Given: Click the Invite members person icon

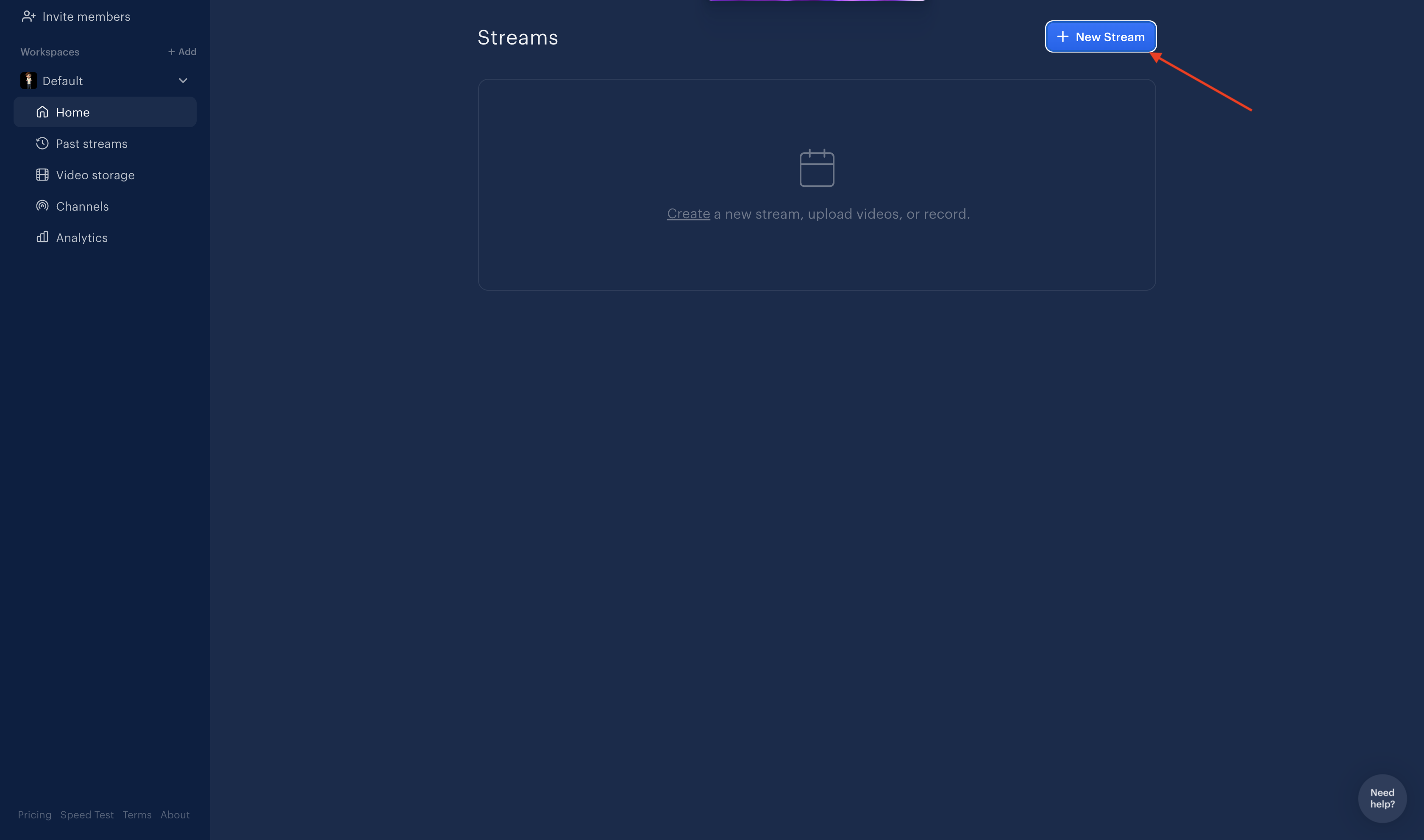Looking at the screenshot, I should tap(28, 16).
